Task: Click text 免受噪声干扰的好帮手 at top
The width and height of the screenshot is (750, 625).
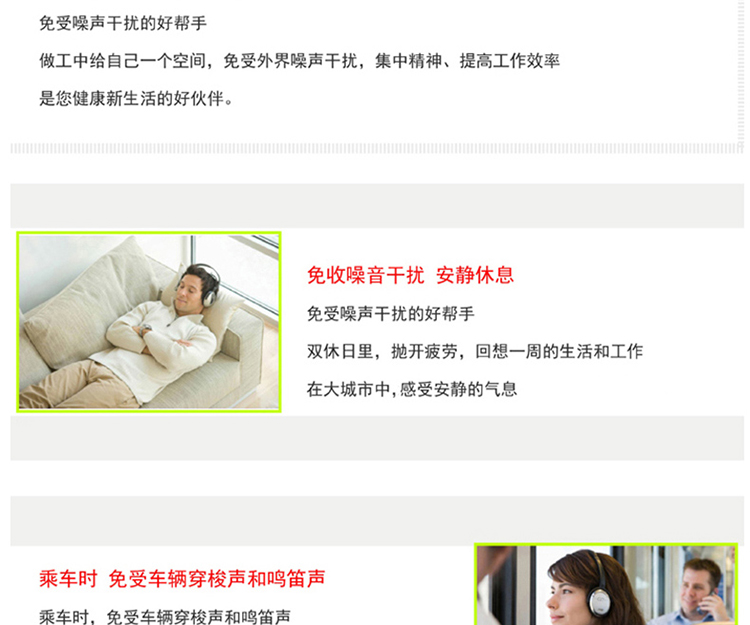Action: [123, 23]
